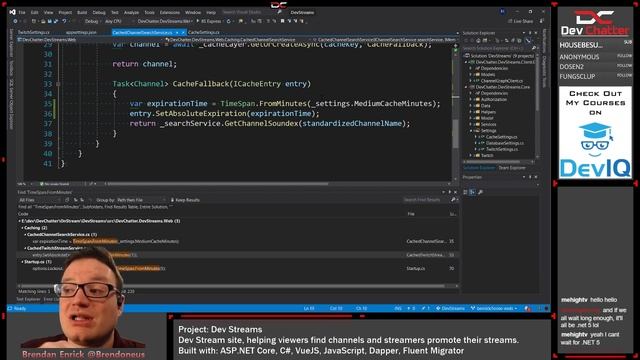Viewport: 640px width, 360px height.
Task: Open the Server Explorer side tab
Action: pyautogui.click(x=11, y=43)
